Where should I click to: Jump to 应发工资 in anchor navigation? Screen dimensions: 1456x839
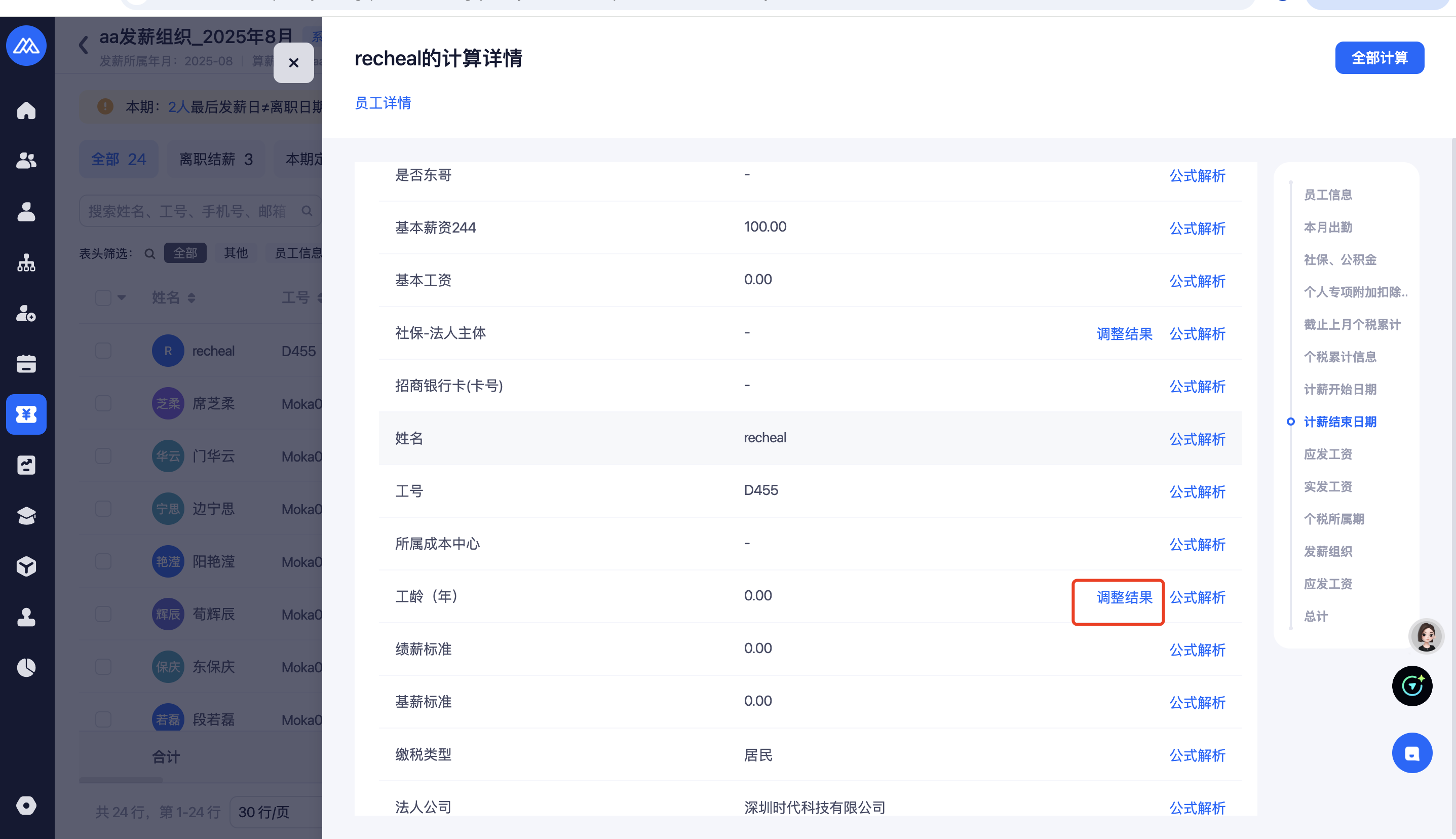[1327, 454]
